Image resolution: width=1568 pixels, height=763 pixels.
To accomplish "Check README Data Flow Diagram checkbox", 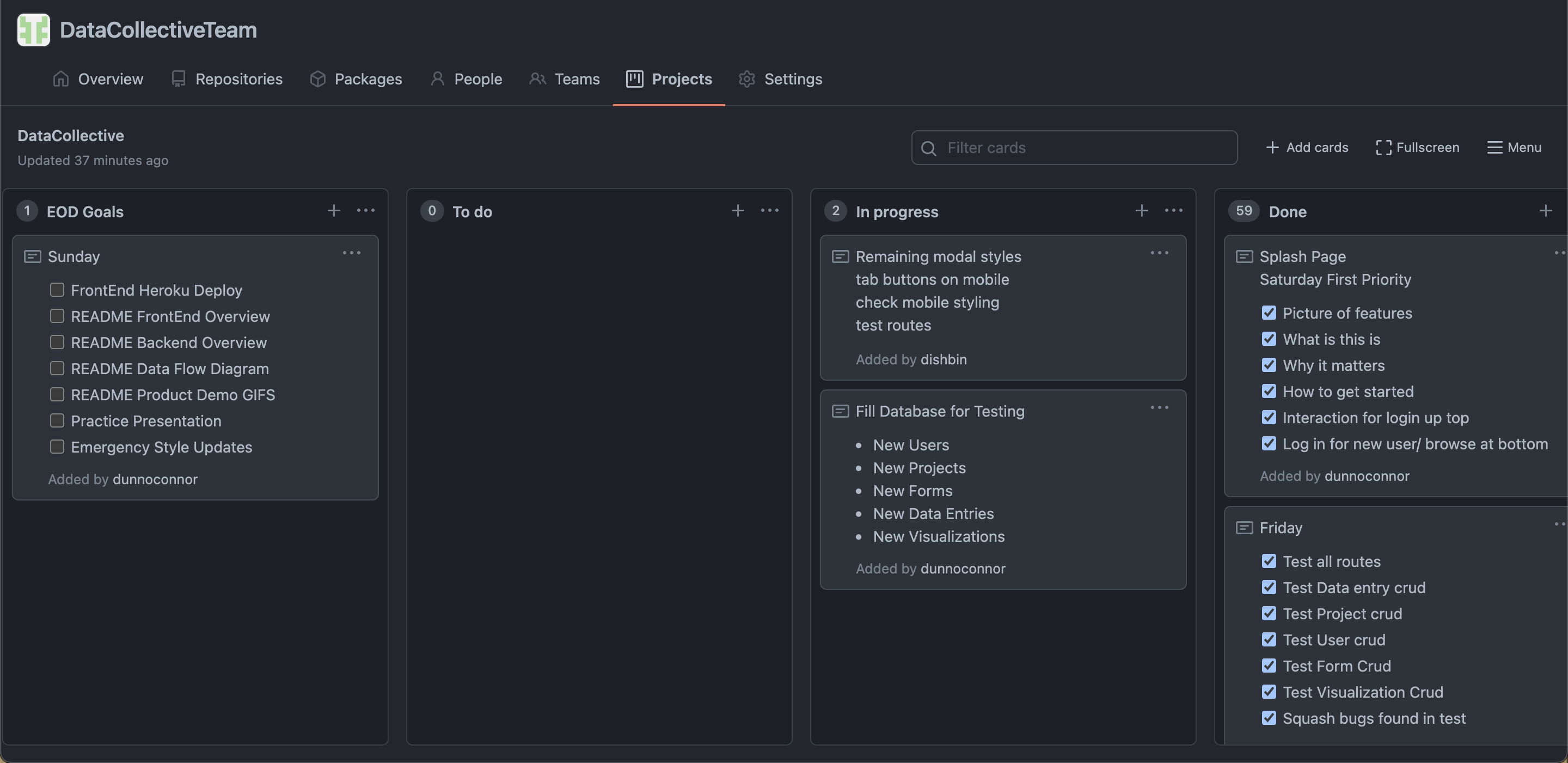I will click(x=57, y=368).
